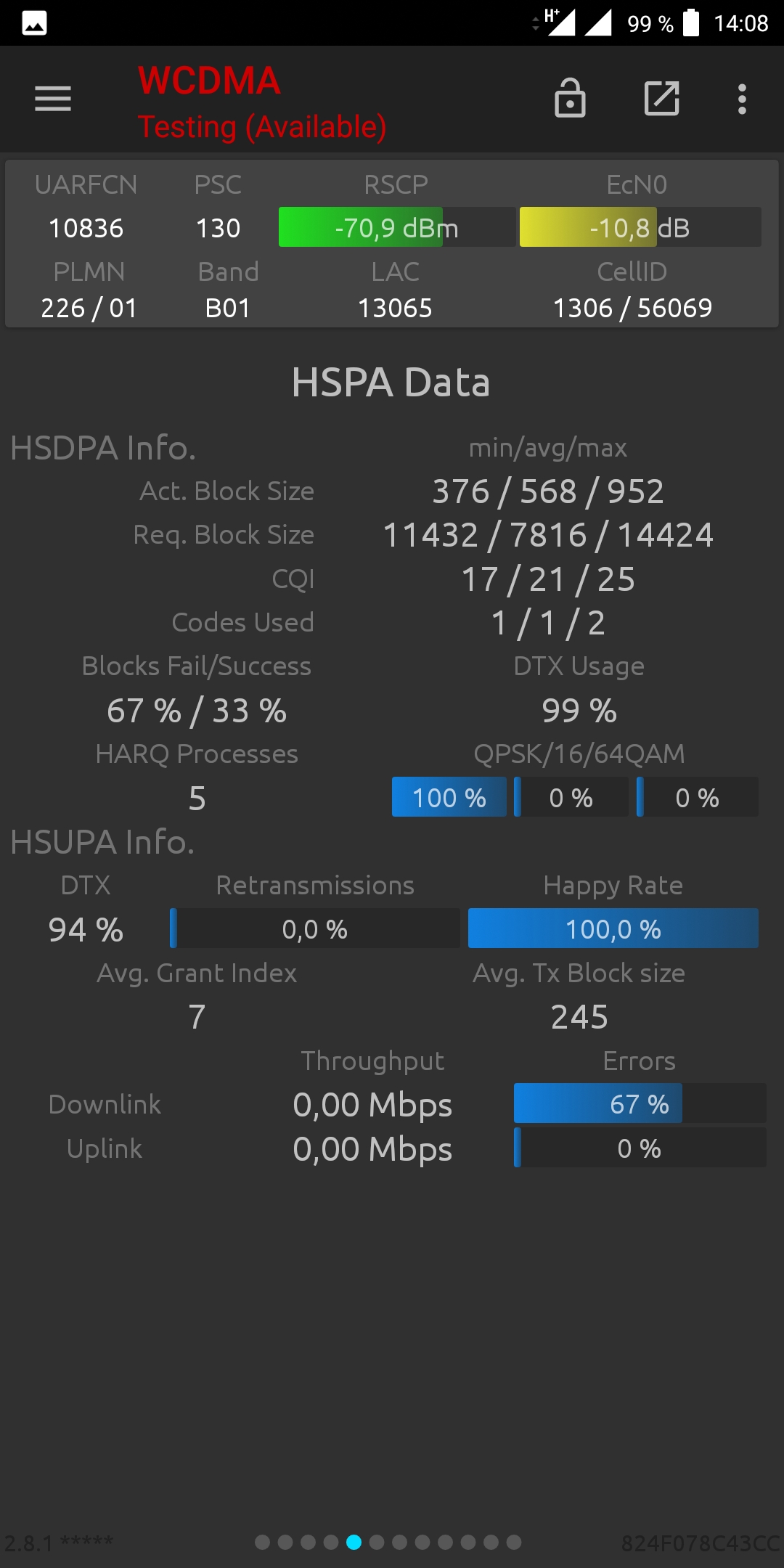Image resolution: width=784 pixels, height=1568 pixels.
Task: Tap the Testing (Available) status text
Action: [x=262, y=127]
